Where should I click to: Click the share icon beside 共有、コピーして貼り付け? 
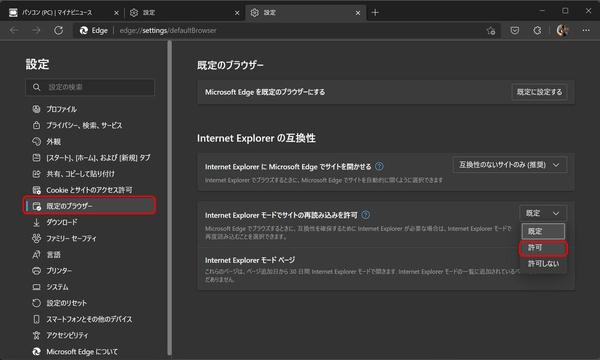click(36, 174)
